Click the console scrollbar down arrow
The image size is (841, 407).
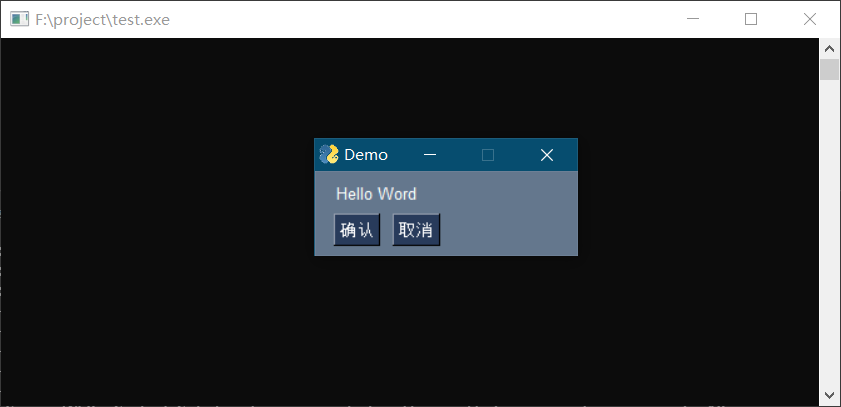829,395
